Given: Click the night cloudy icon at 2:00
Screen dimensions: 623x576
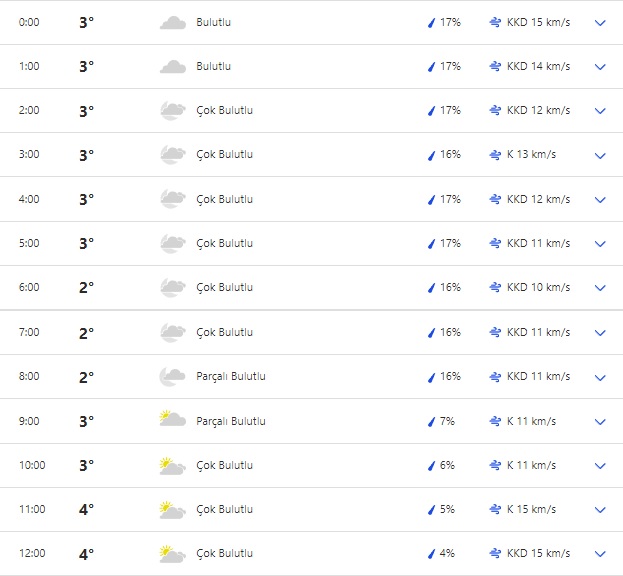Looking at the screenshot, I should pos(173,110).
